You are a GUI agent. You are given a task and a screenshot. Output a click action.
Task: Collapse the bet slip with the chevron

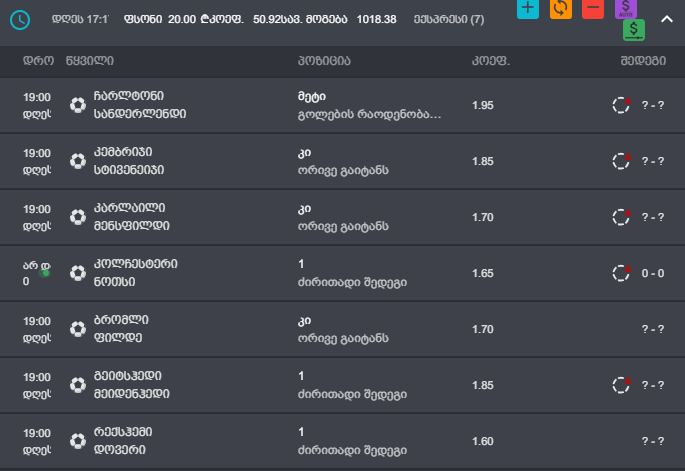667,19
